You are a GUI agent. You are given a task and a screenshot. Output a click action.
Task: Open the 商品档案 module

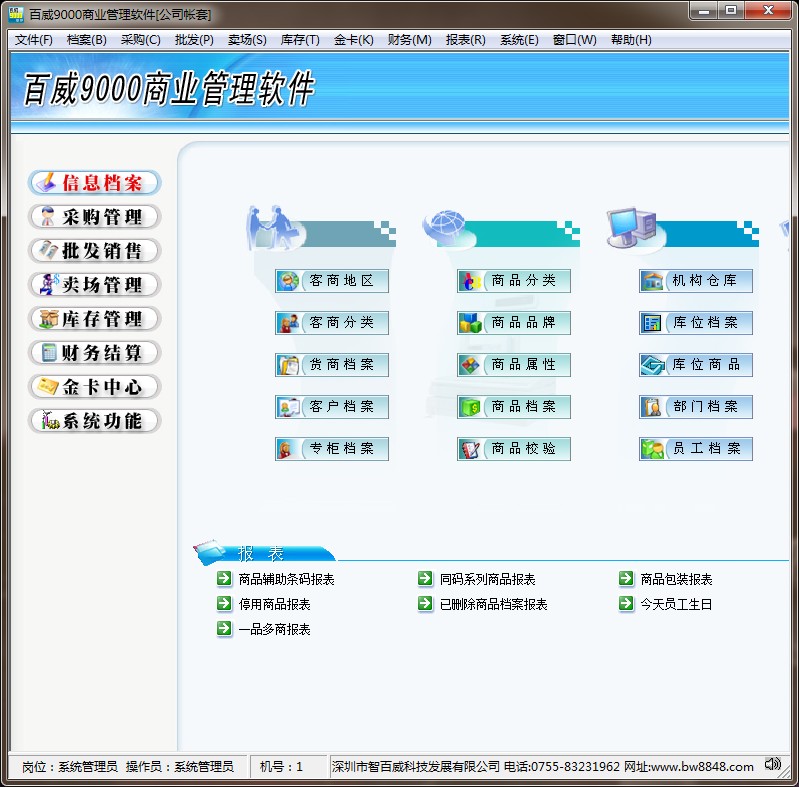[514, 407]
